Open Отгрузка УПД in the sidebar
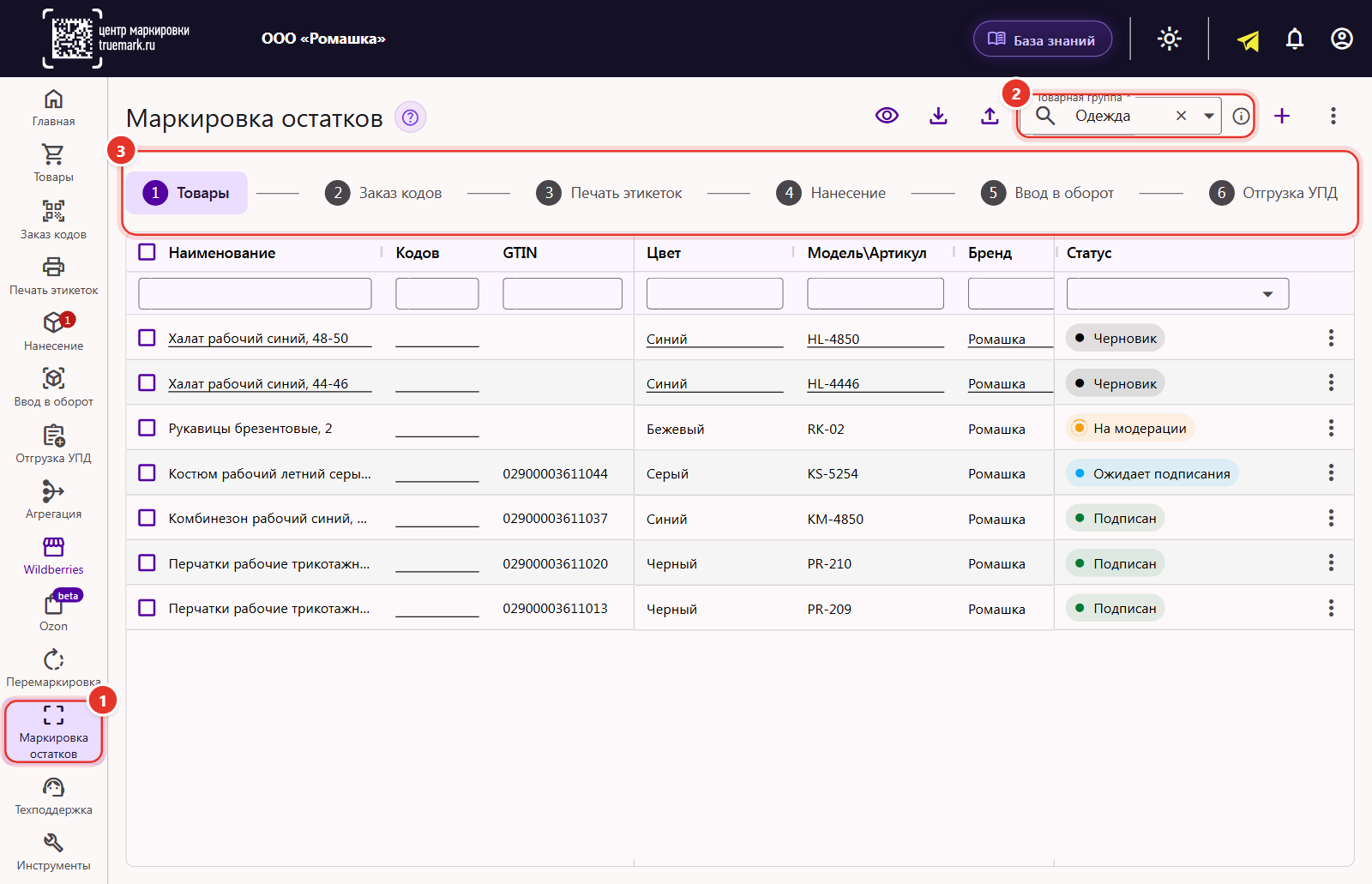Screen dimensions: 1372x884 click(53, 444)
